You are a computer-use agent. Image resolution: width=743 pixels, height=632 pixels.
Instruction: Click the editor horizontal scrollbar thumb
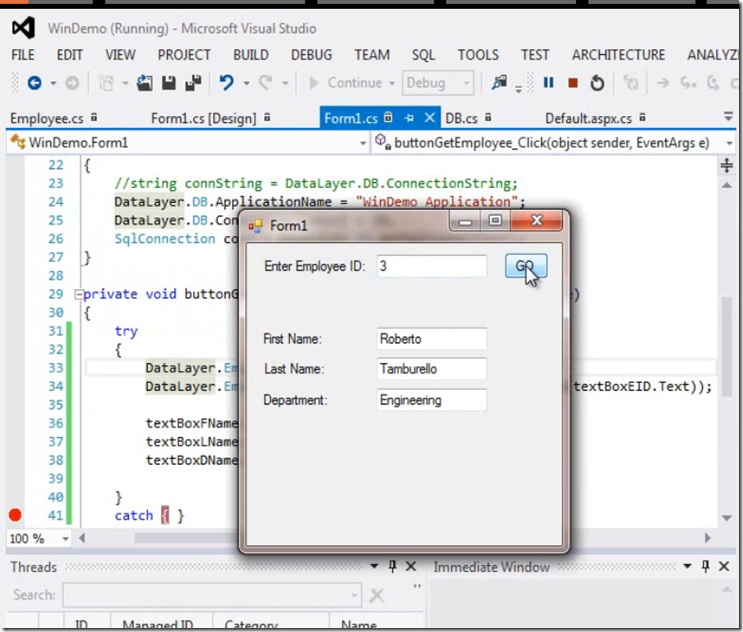(x=187, y=539)
